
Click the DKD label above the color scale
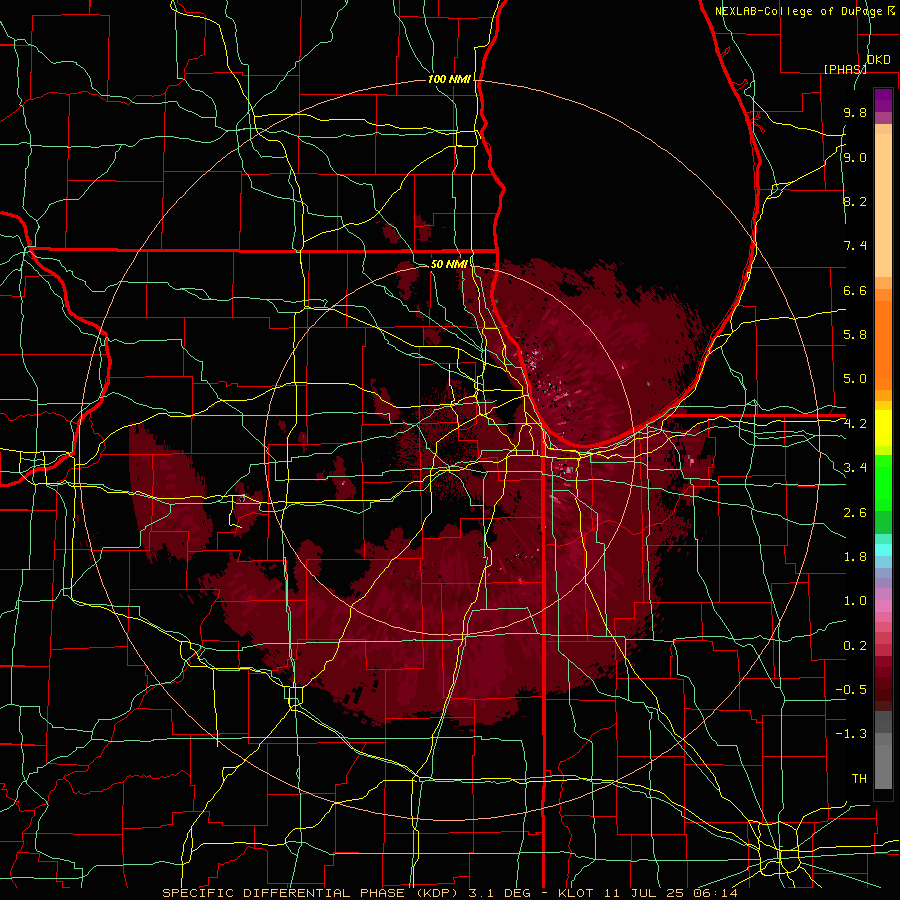pos(879,60)
